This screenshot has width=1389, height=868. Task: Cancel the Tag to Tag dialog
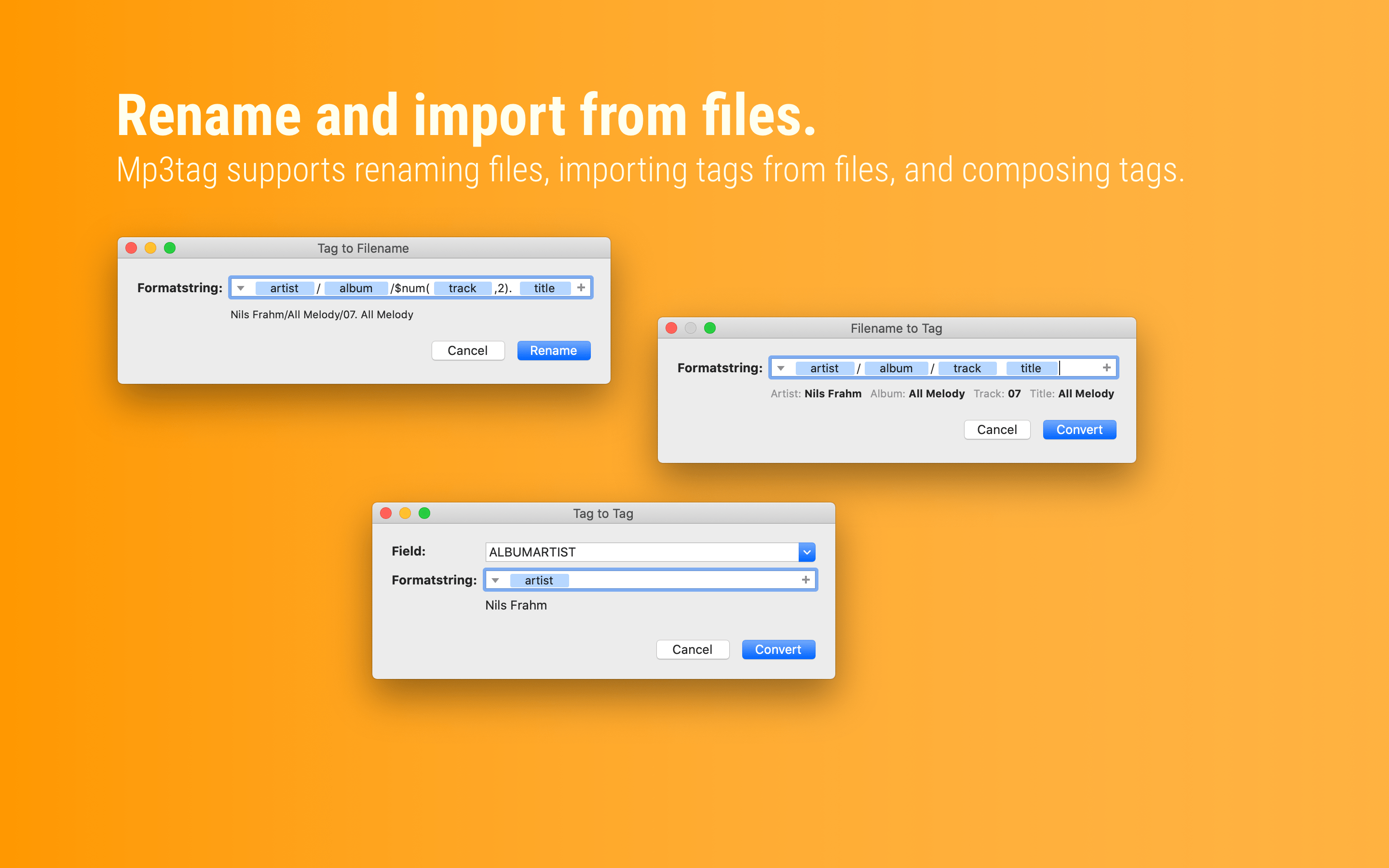[x=692, y=650]
